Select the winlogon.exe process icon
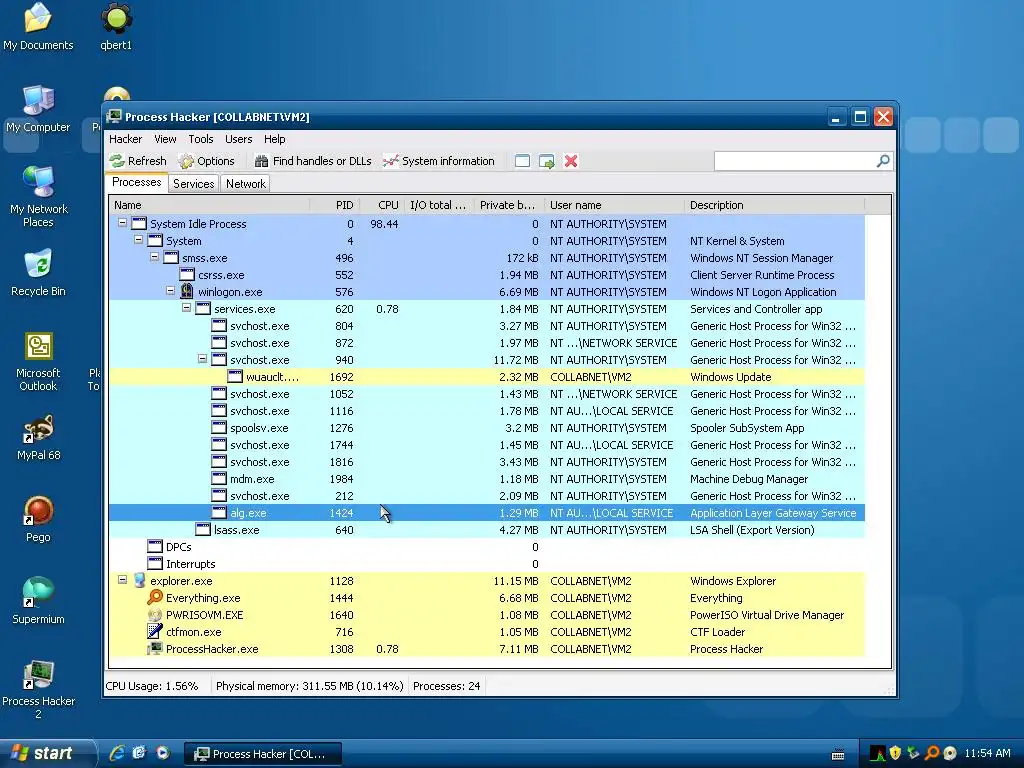 (x=187, y=291)
